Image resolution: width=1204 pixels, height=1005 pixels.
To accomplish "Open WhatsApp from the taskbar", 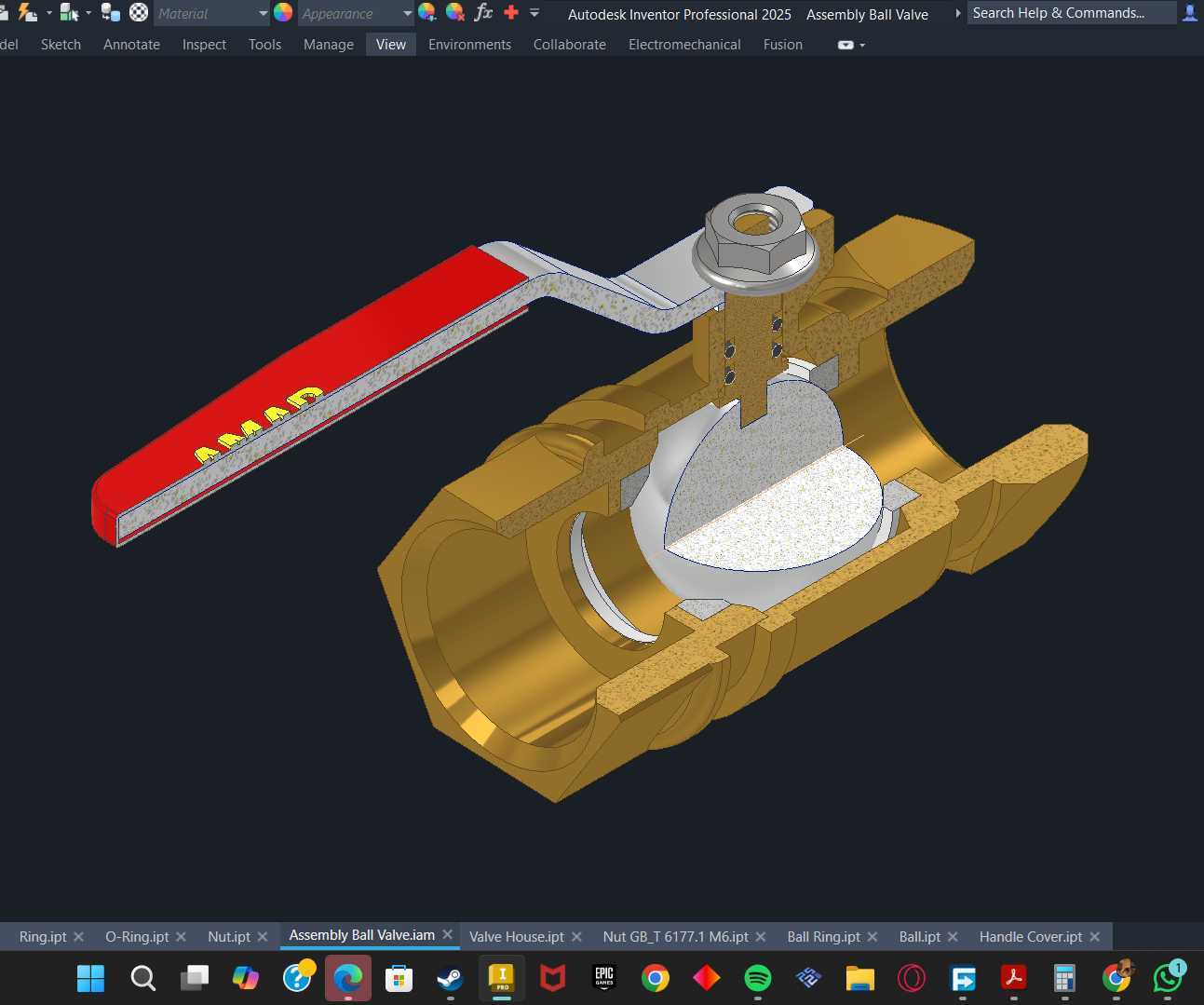I will 1168,978.
